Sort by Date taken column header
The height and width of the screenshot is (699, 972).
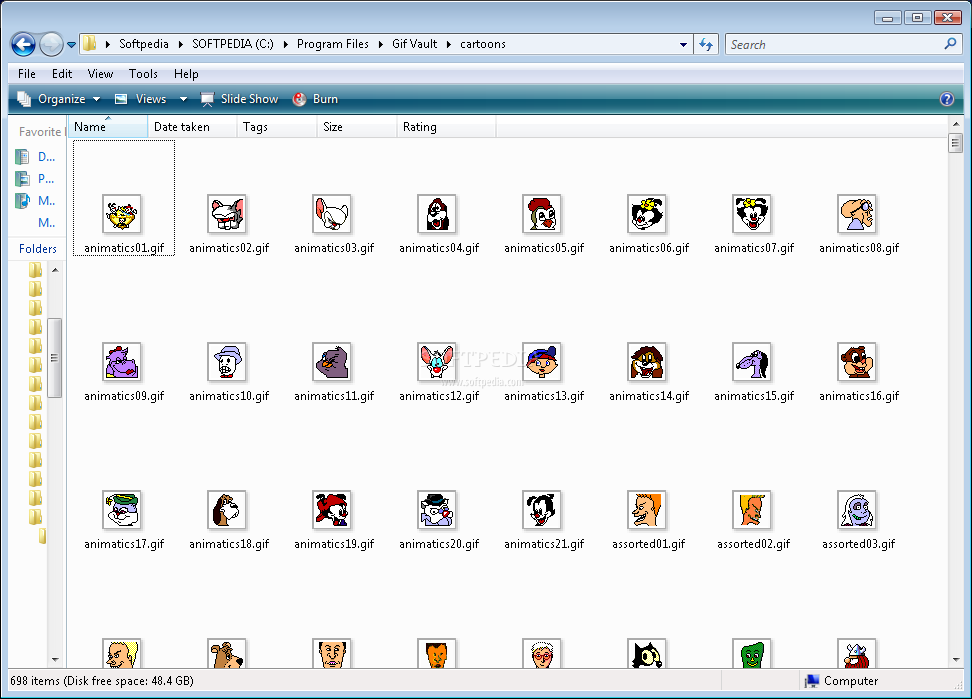click(x=192, y=127)
